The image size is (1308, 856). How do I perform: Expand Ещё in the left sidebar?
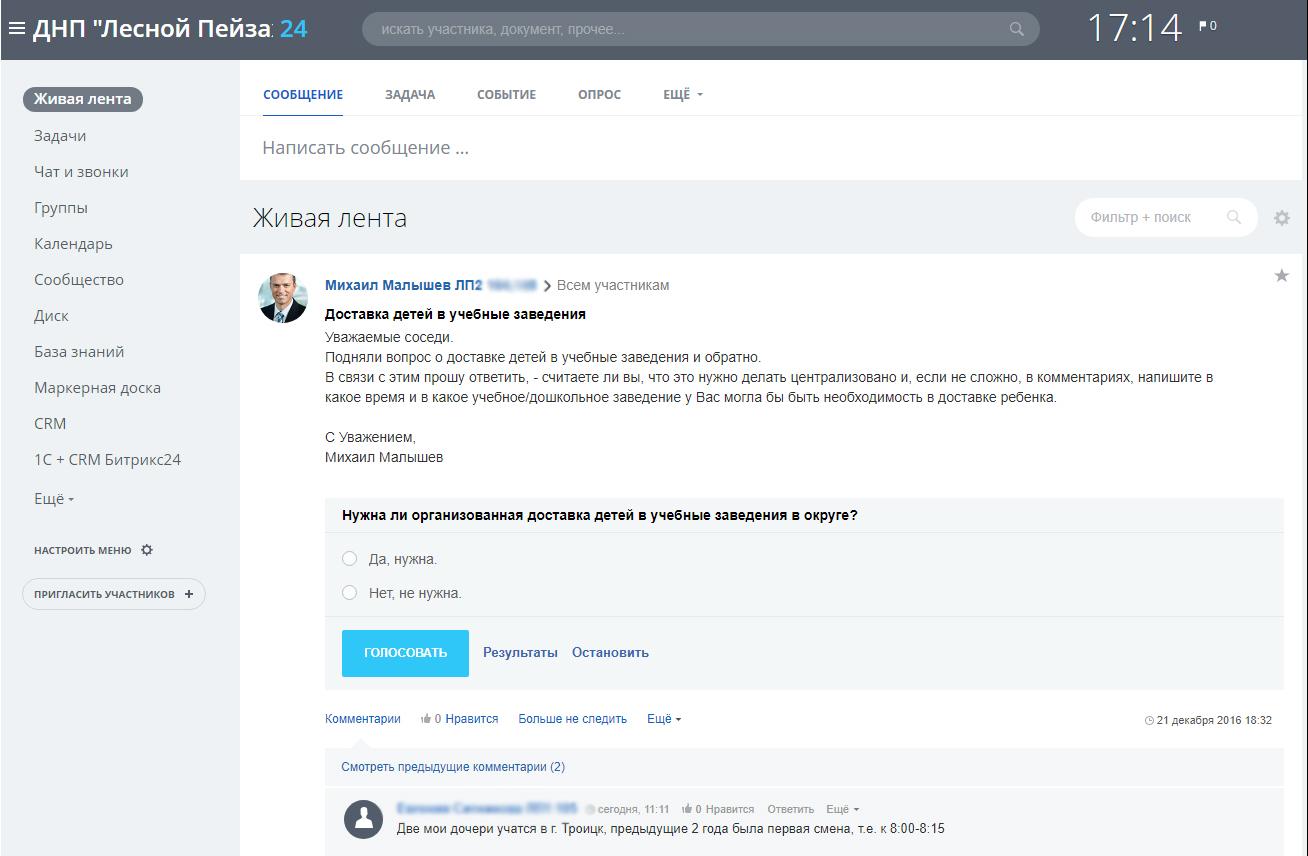[x=54, y=499]
